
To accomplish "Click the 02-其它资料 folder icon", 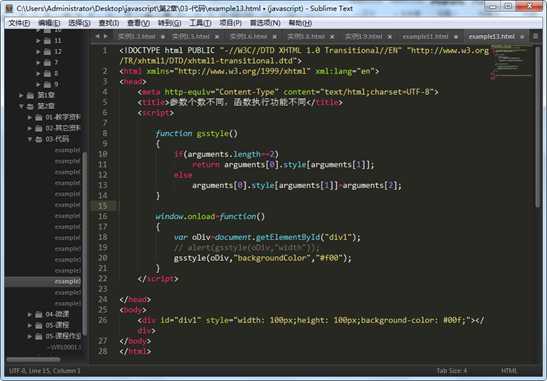I will coord(39,128).
